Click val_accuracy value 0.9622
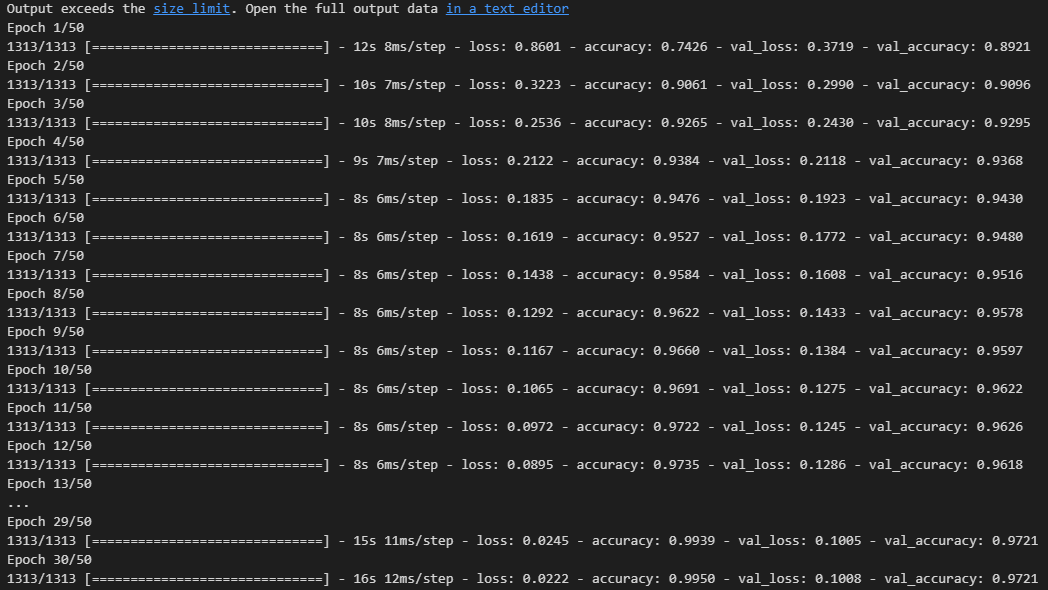1048x590 pixels. tap(1000, 389)
